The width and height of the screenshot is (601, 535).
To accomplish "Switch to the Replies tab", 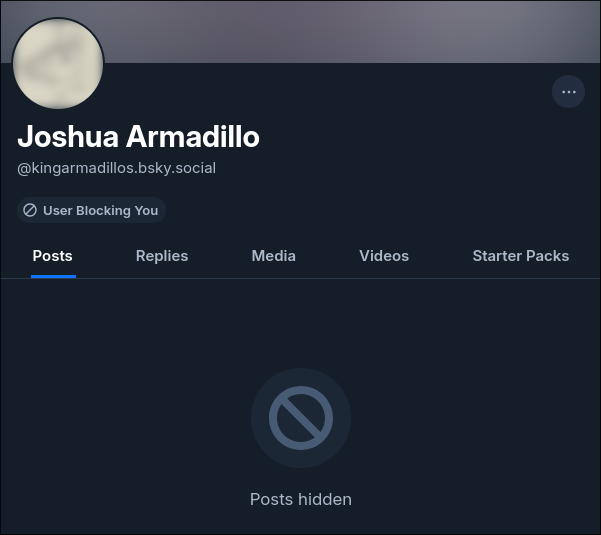I will coord(162,256).
